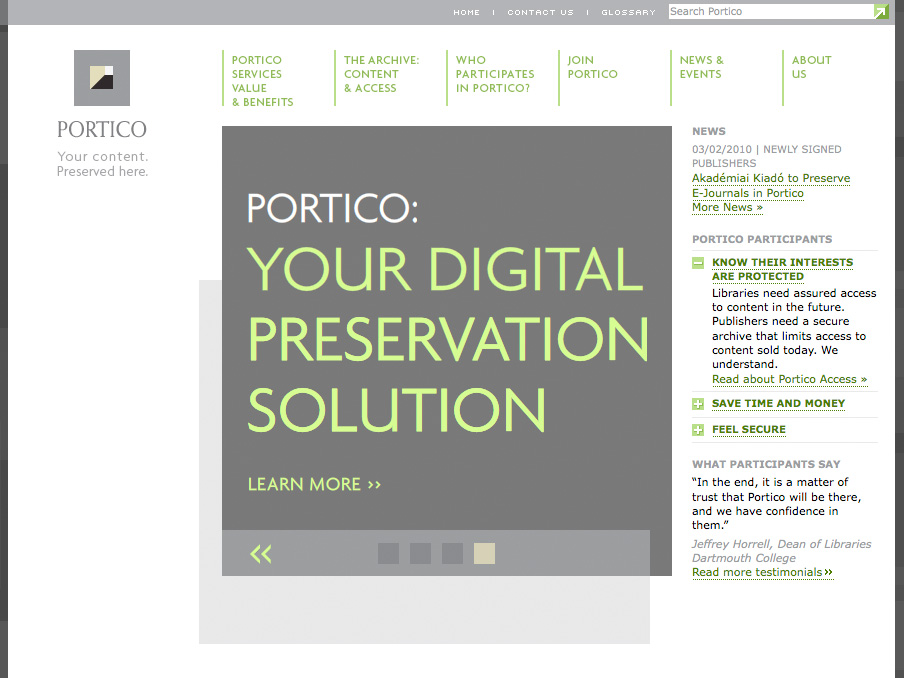Select the first slide indicator square
The height and width of the screenshot is (678, 904).
tap(388, 553)
